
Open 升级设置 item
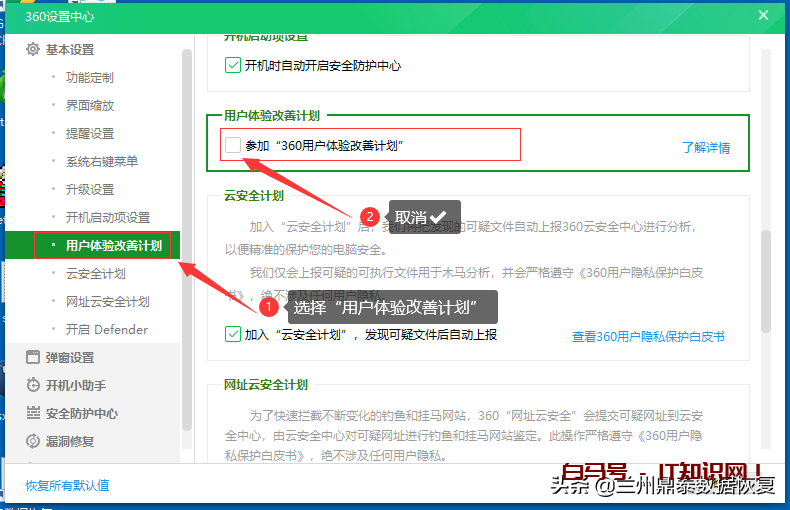(x=90, y=189)
